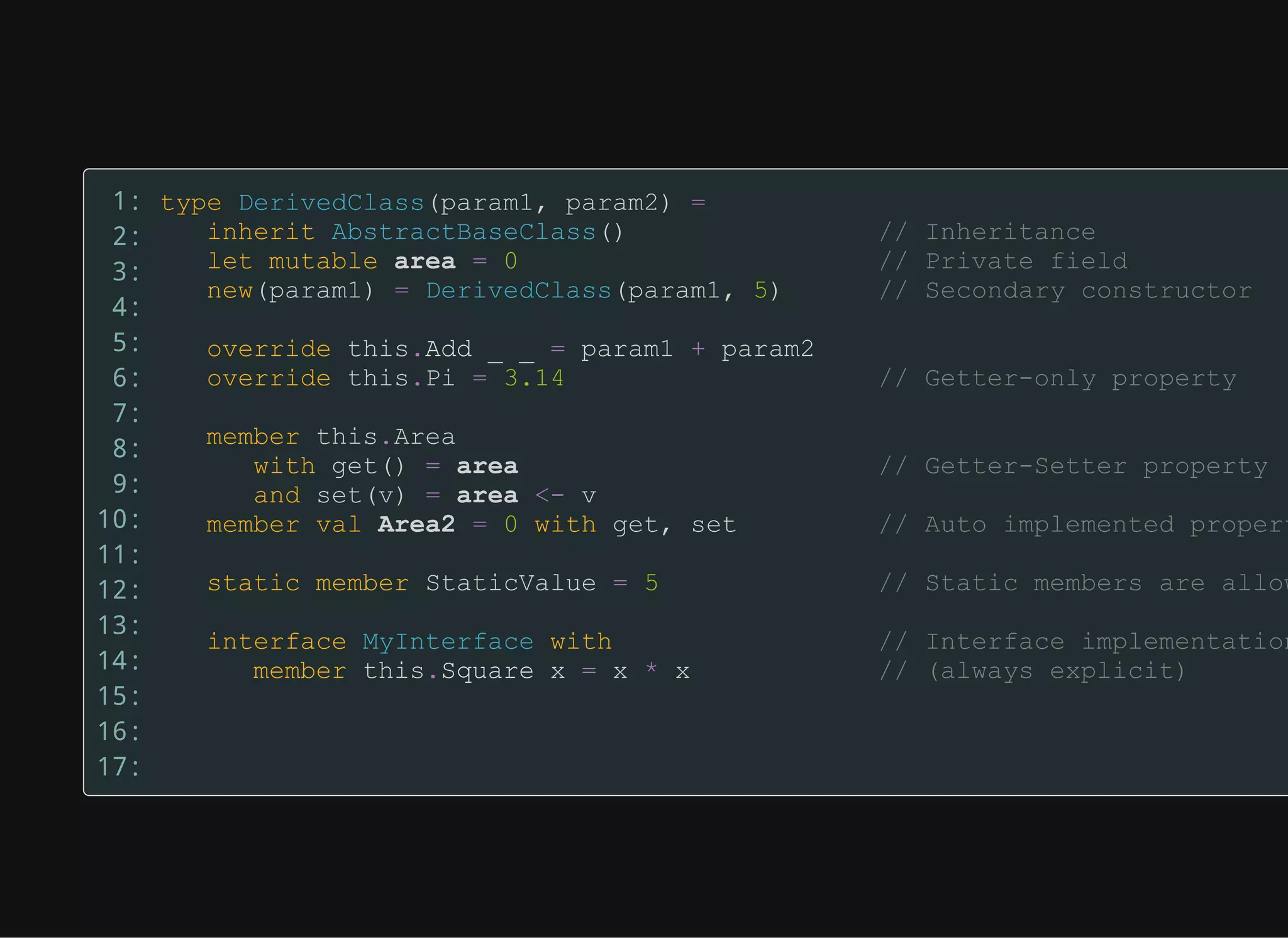Click the '<-' assignment operator

[549, 495]
